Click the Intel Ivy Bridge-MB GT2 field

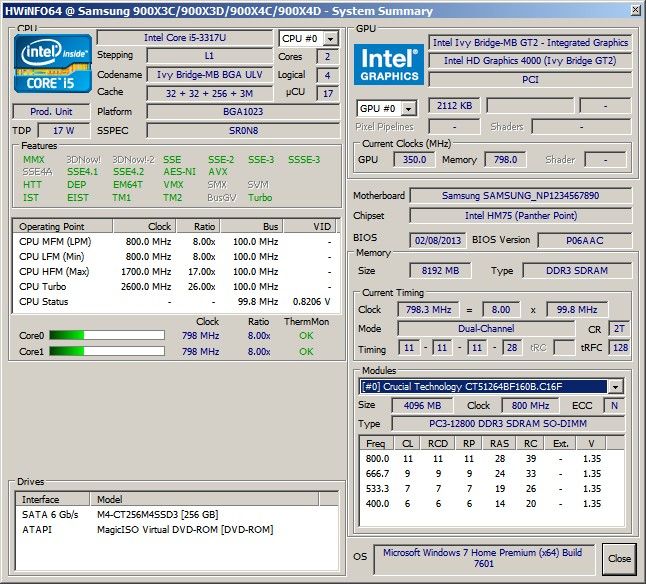530,42
